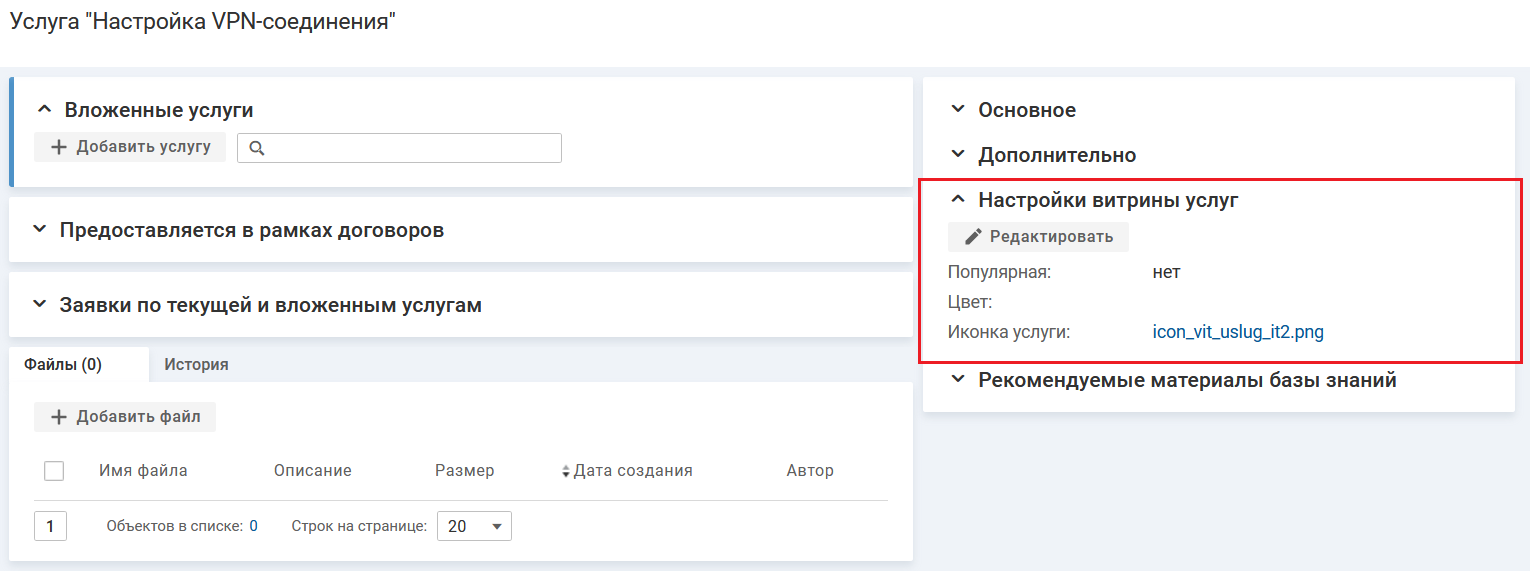Click into the nested services search field

tap(410, 148)
